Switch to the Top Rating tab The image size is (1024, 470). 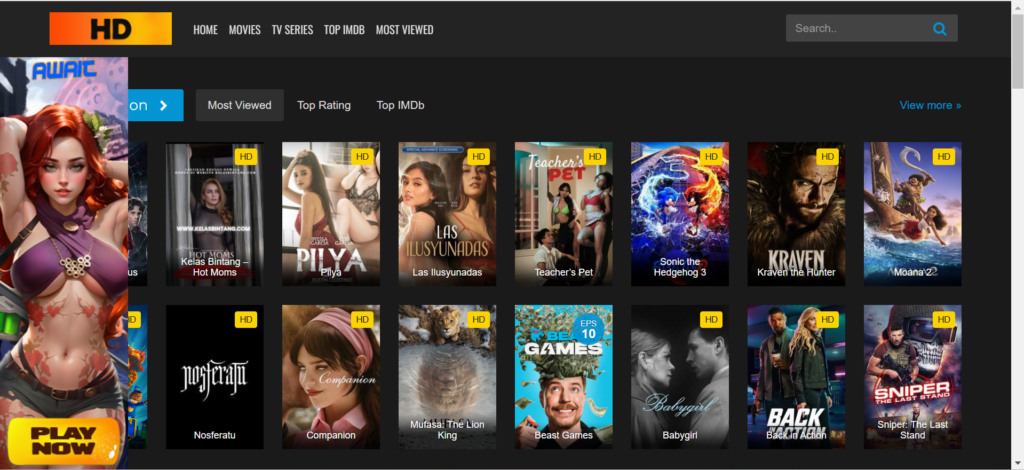pos(324,105)
